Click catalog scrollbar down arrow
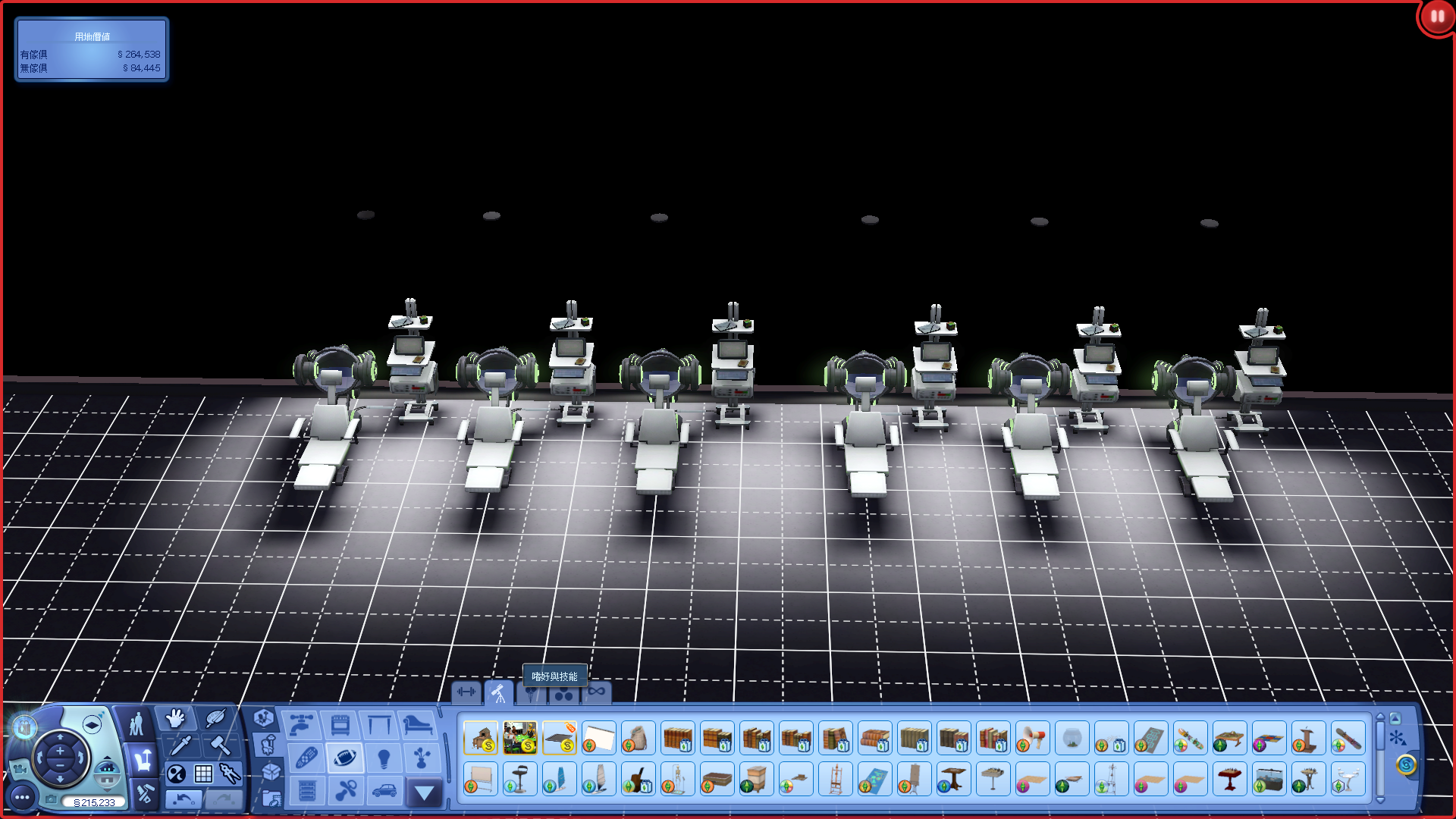 coord(1380,799)
